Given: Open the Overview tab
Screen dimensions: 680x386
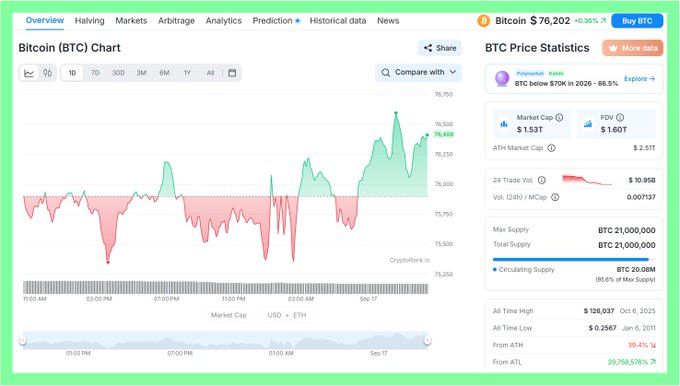Looking at the screenshot, I should point(45,20).
